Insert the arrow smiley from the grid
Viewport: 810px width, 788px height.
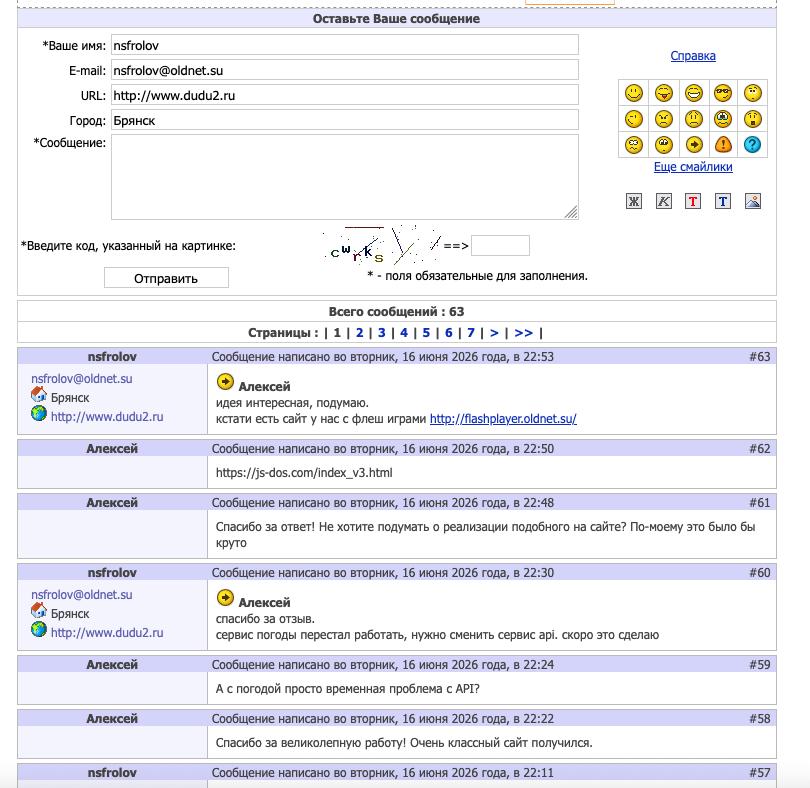(x=693, y=145)
